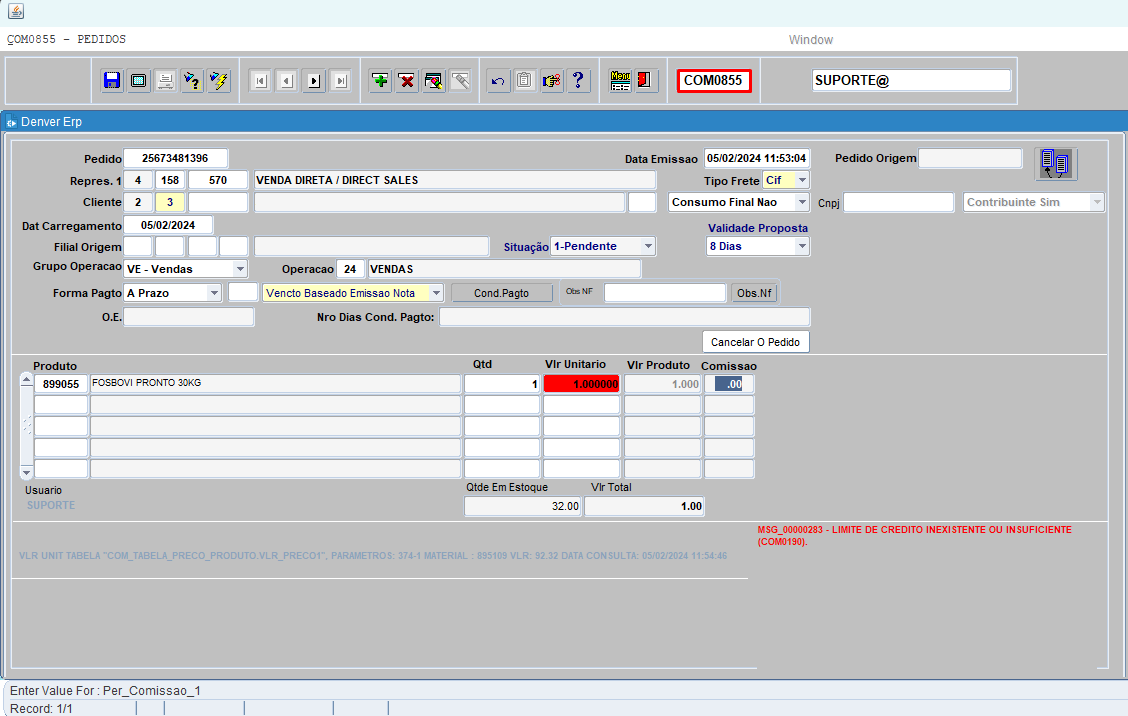1128x716 pixels.
Task: Open the Menu icon in toolbar
Action: (620, 81)
